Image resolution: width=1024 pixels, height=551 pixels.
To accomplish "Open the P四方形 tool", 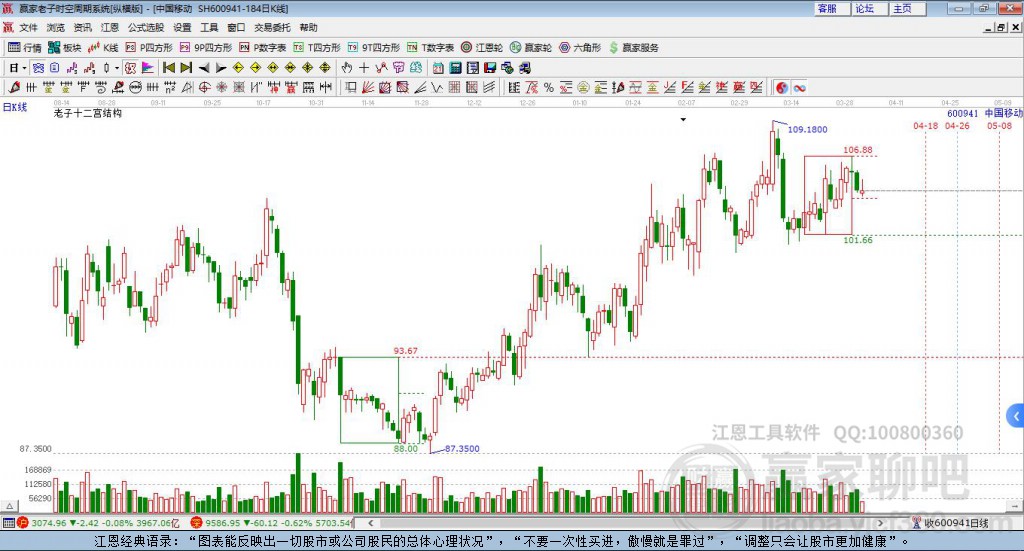I will [149, 48].
